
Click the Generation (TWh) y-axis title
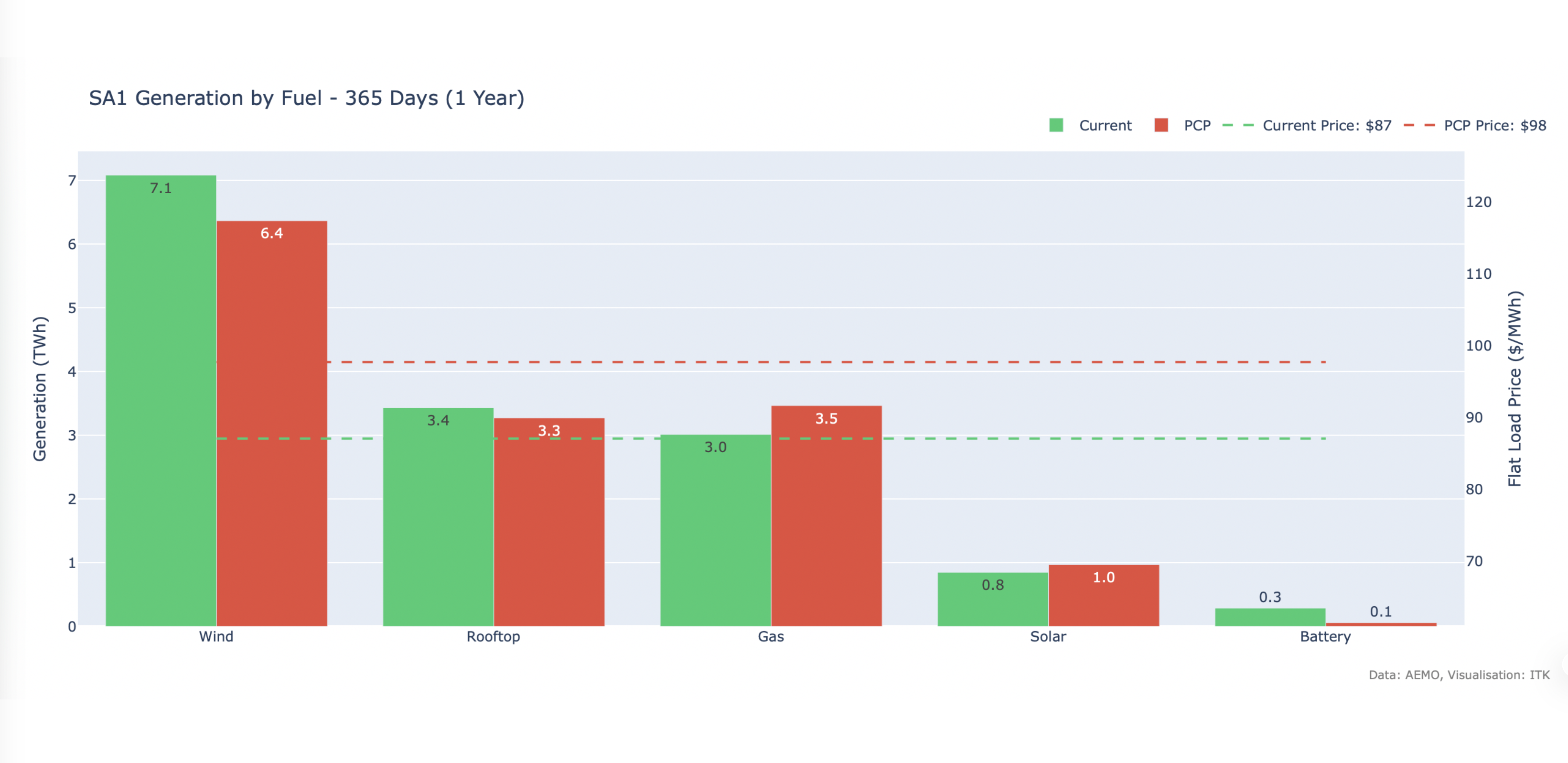pos(40,389)
